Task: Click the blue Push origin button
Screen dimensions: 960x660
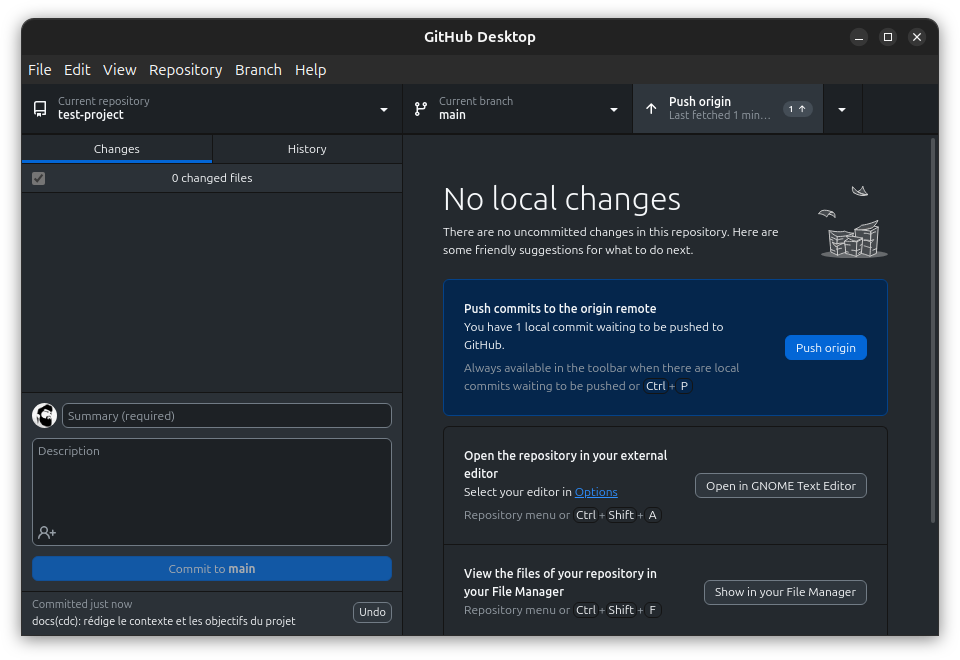Action: 825,348
